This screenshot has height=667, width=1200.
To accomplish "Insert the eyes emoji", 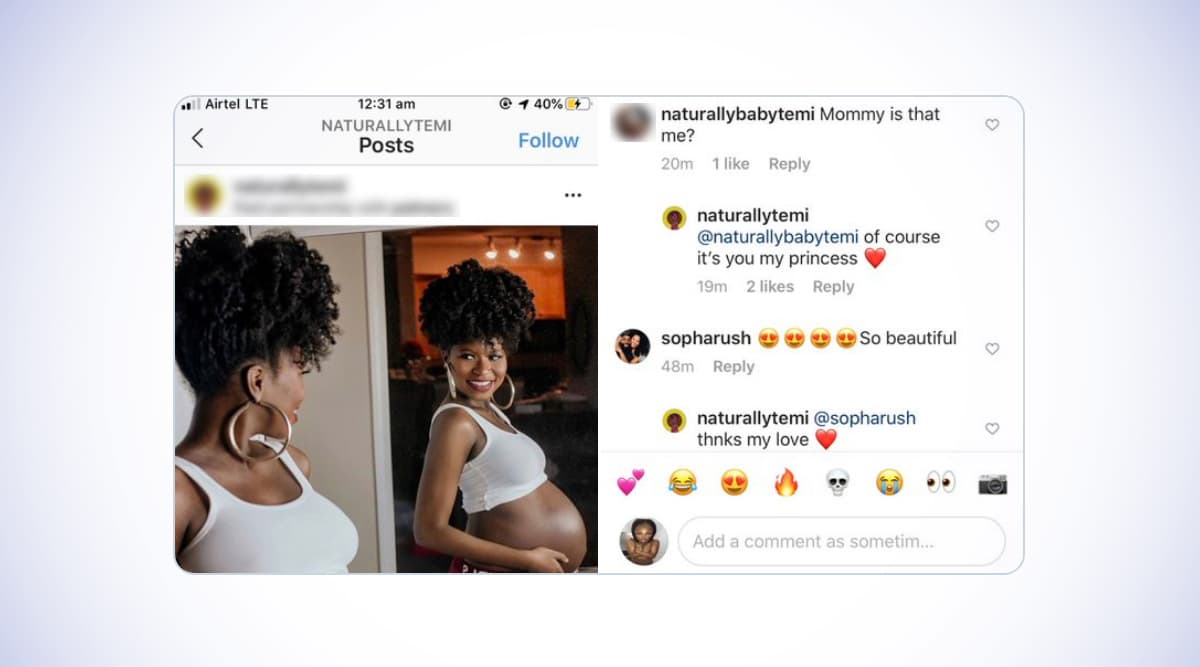I will (x=941, y=483).
